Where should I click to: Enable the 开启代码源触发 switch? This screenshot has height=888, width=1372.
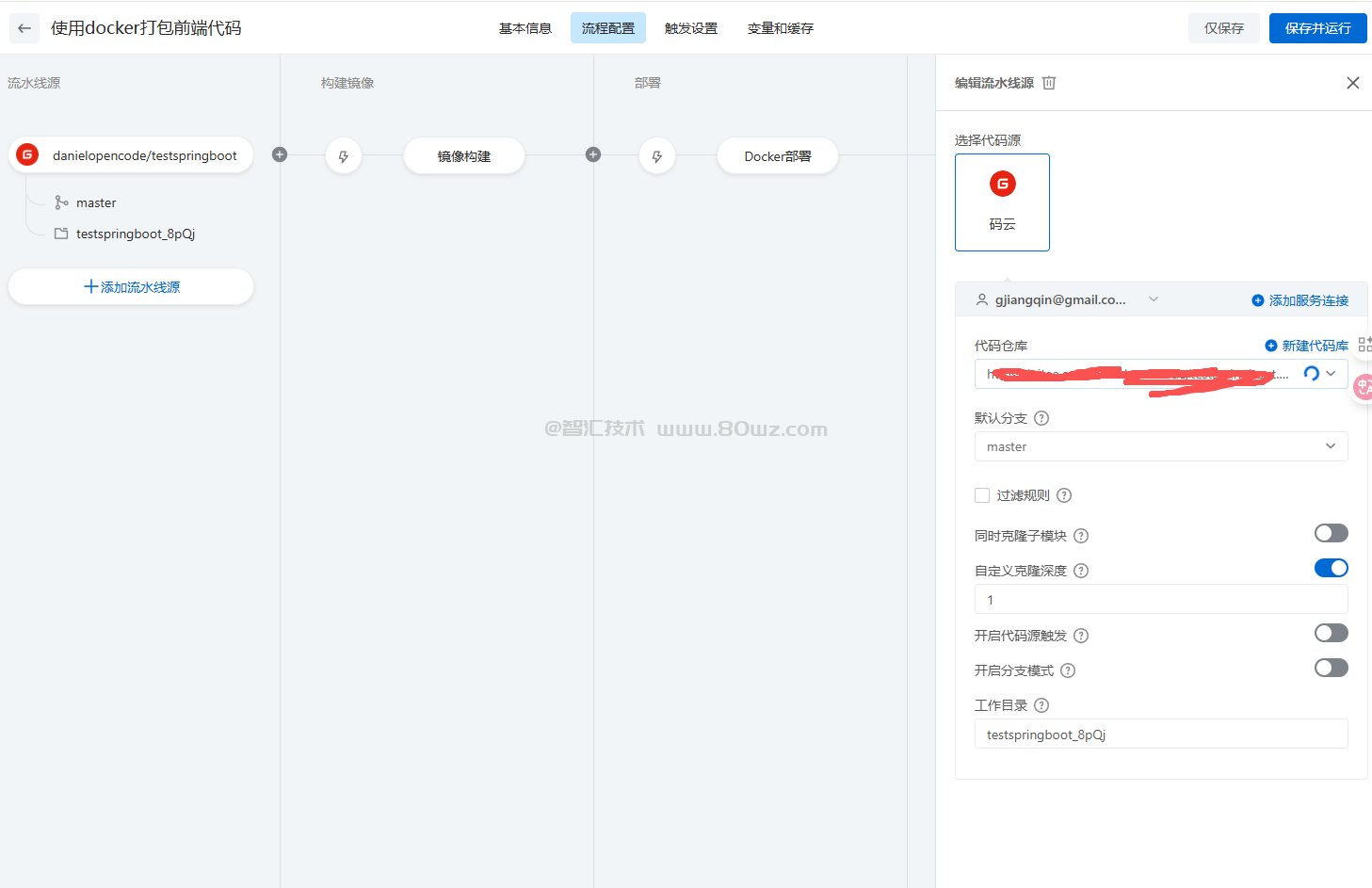1331,633
